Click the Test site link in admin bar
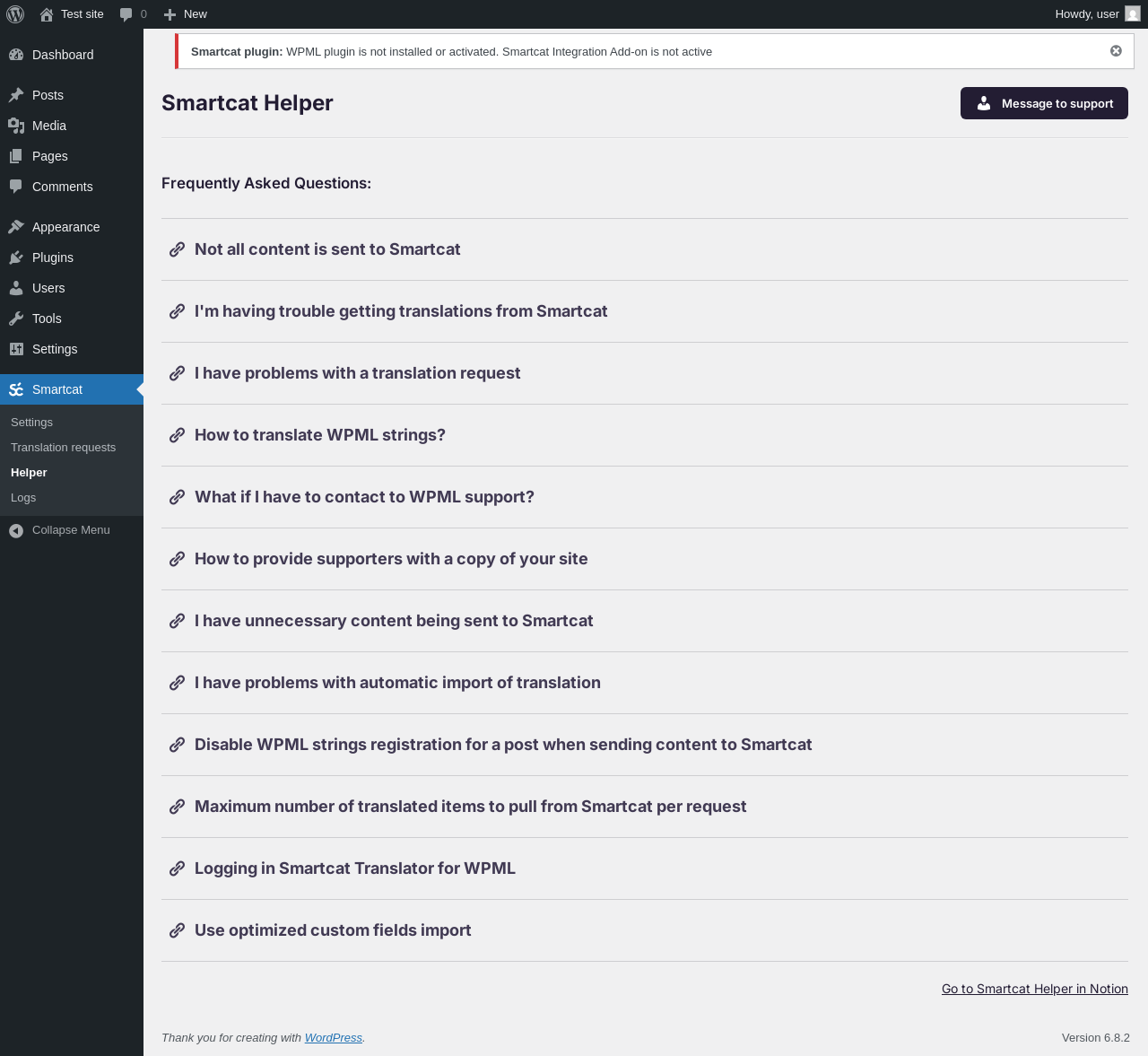The image size is (1148, 1056). pyautogui.click(x=72, y=14)
